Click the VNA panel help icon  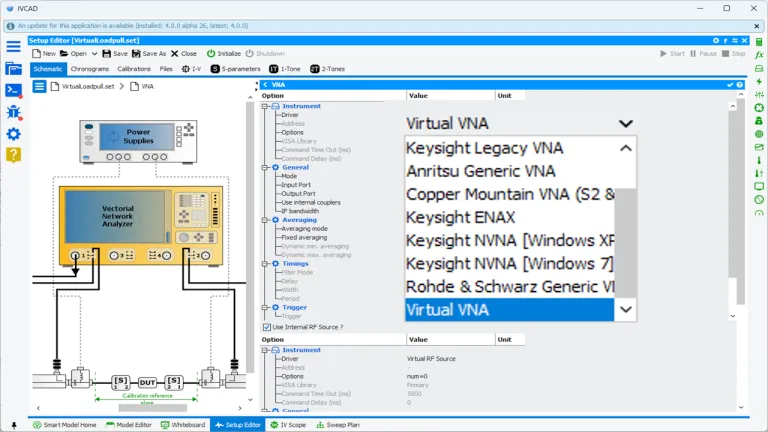point(740,85)
